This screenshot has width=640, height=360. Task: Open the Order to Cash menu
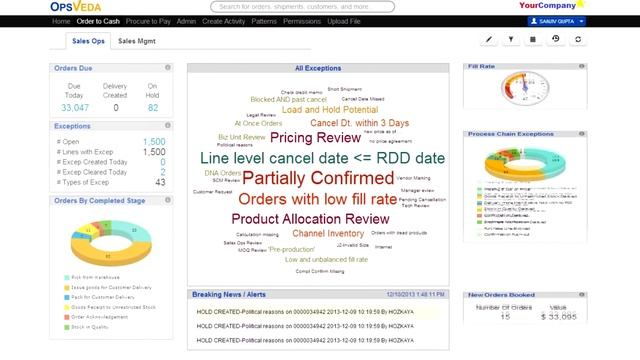[x=98, y=21]
